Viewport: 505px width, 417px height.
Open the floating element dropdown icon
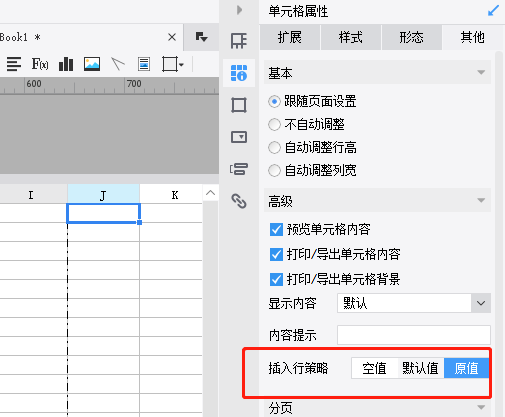tap(172, 64)
